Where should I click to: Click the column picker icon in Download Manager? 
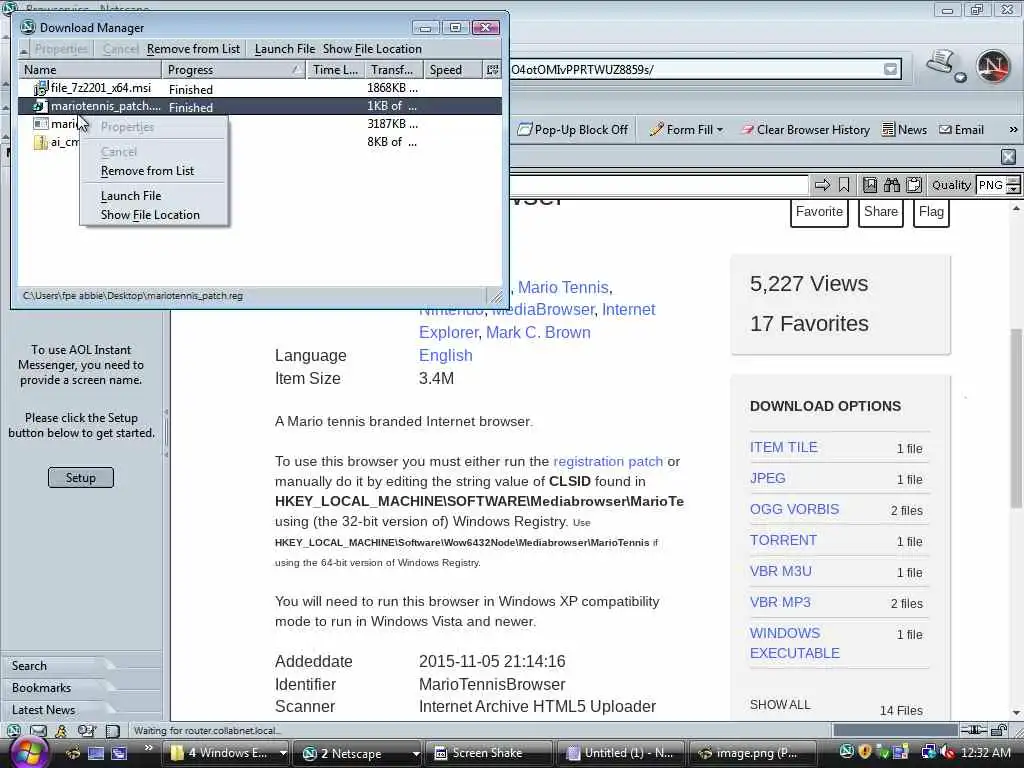click(493, 69)
